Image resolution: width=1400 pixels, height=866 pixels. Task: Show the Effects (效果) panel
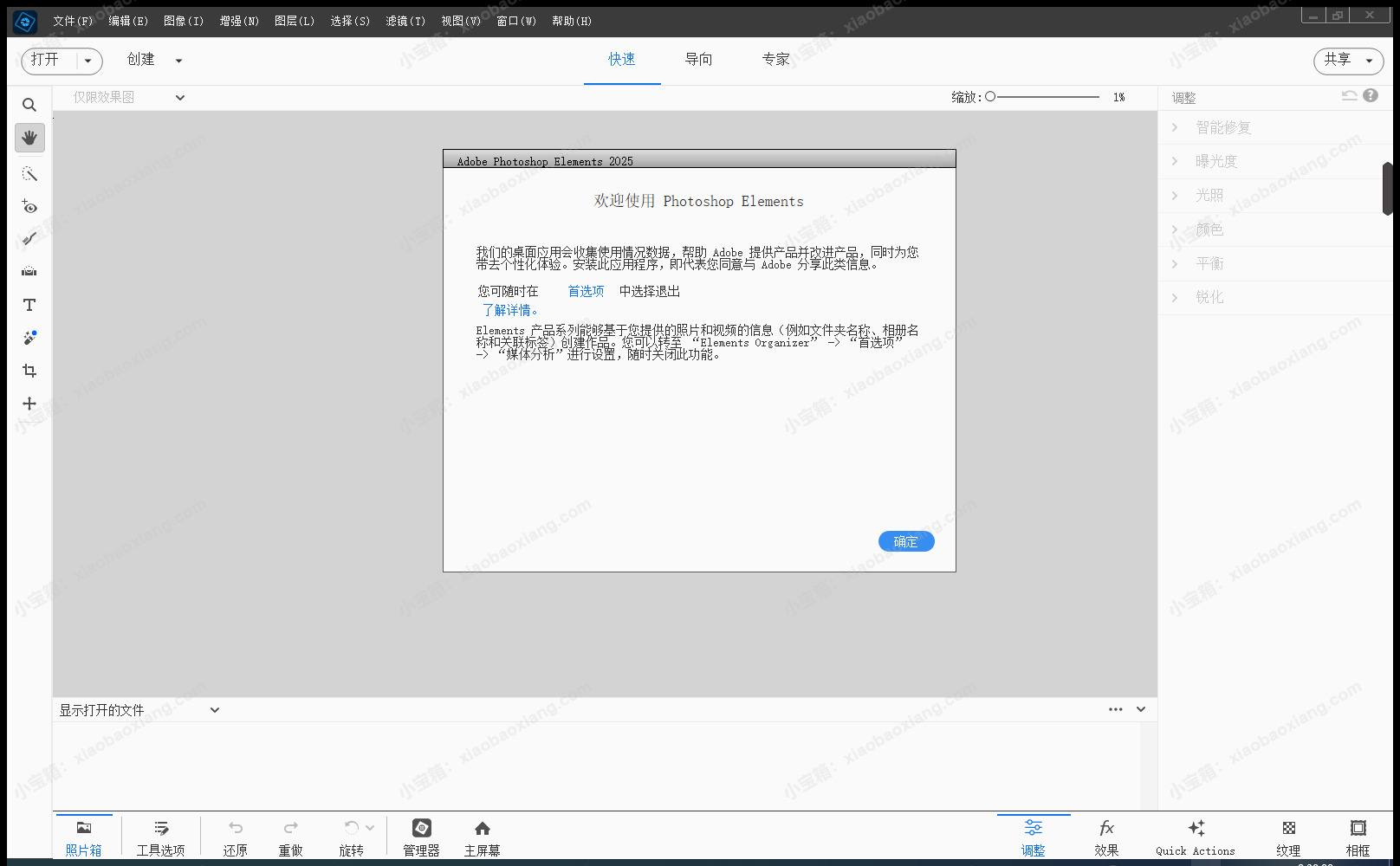tap(1106, 837)
